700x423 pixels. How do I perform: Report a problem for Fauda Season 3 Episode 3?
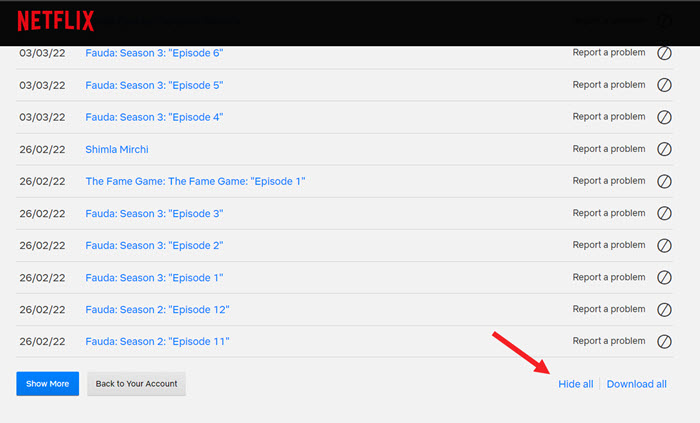click(x=609, y=213)
